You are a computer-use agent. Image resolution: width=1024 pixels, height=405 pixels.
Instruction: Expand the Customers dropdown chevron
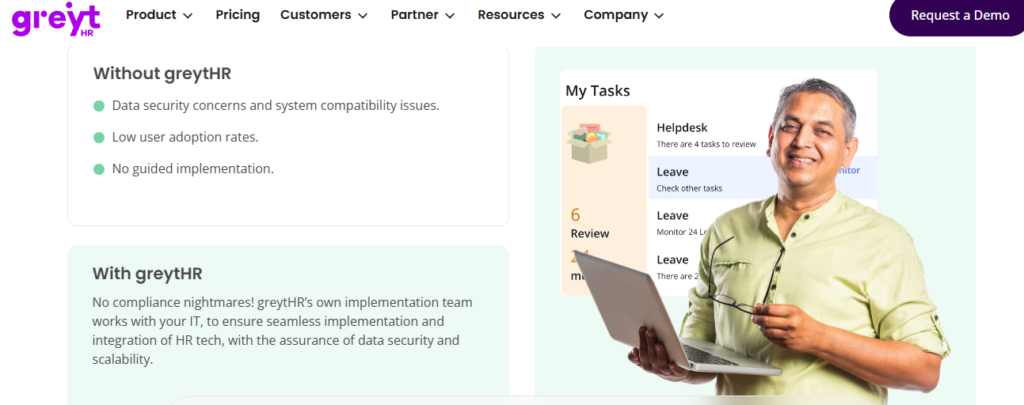(363, 16)
